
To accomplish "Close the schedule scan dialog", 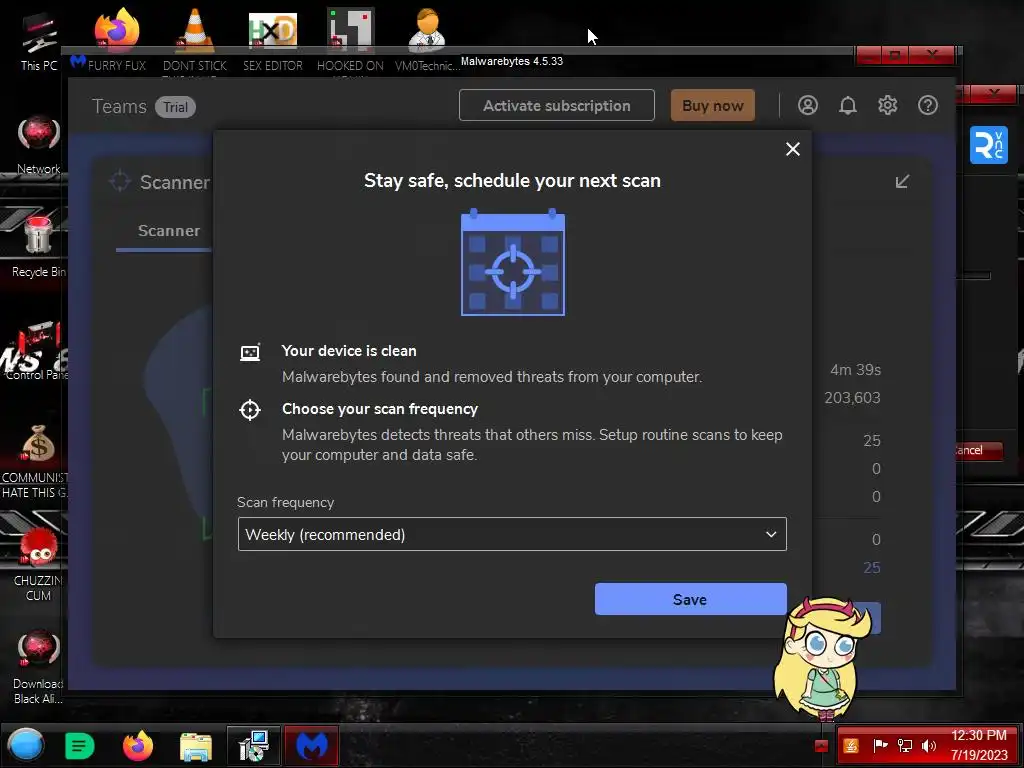I will point(792,149).
